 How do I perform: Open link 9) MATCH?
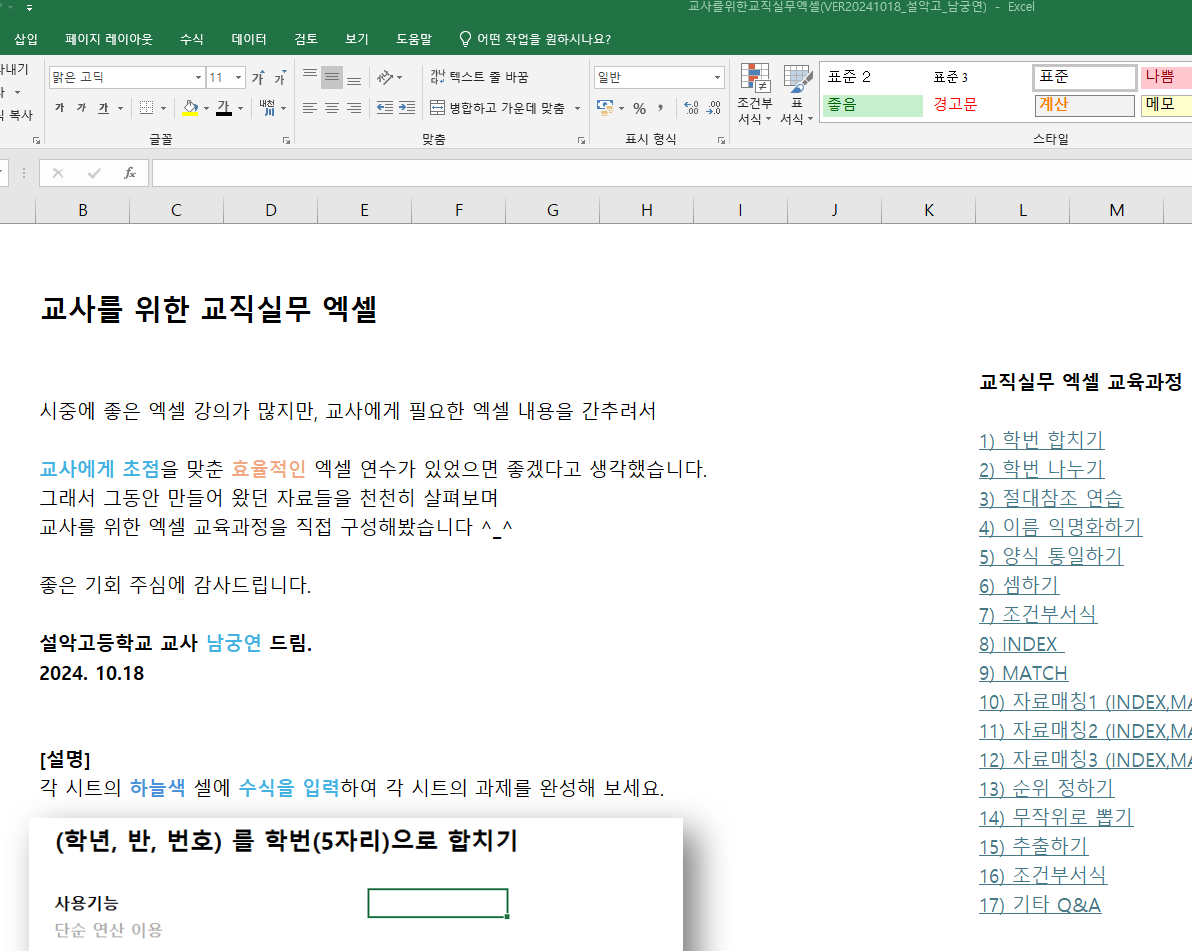click(1023, 673)
